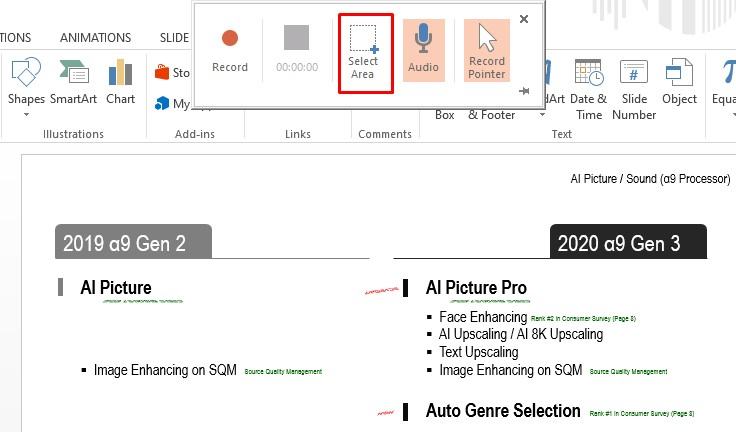Open the My Apps add-ins

(x=172, y=103)
